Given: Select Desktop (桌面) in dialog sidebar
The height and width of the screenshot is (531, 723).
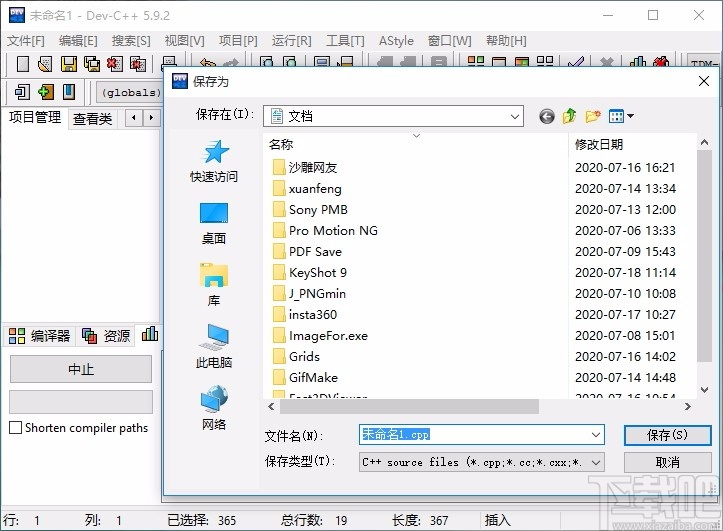Looking at the screenshot, I should [x=214, y=224].
